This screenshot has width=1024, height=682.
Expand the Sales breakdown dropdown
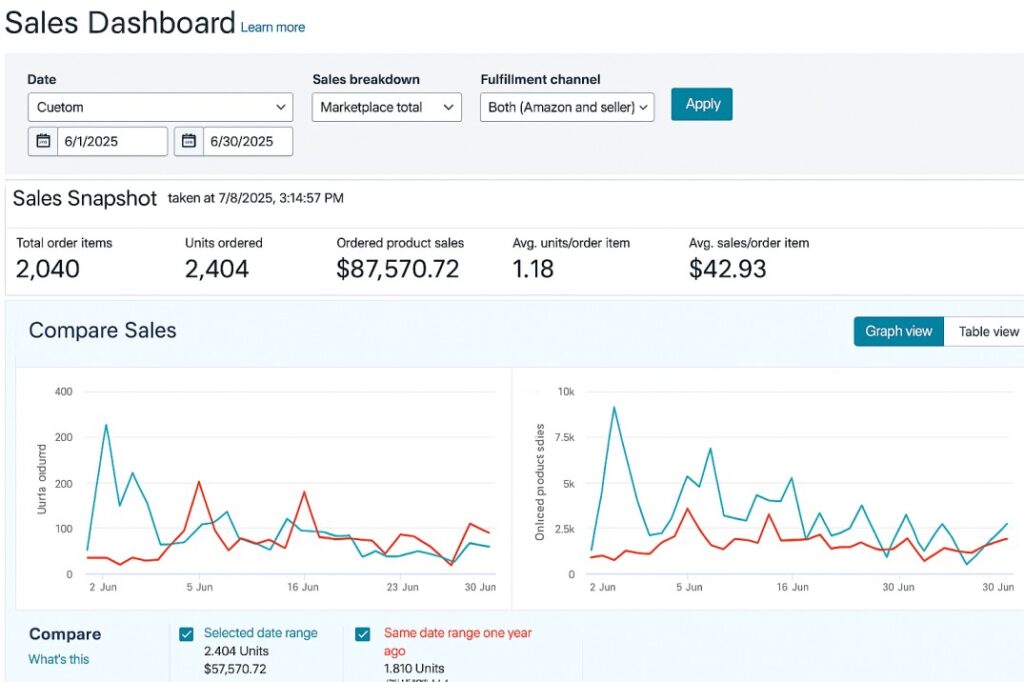[x=386, y=107]
